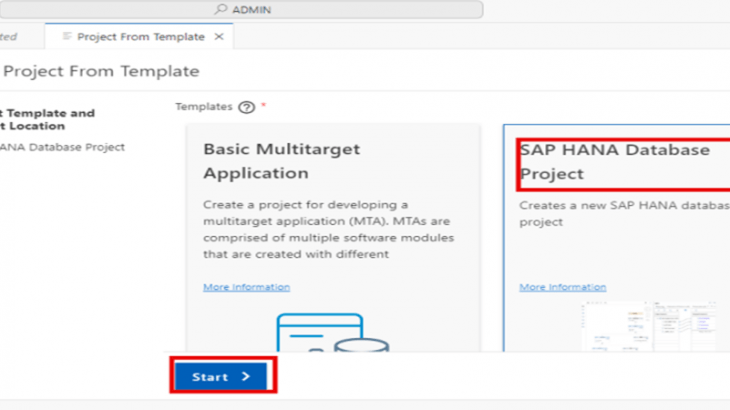
Task: Select the SAP HANA Database Project template
Action: [616, 237]
